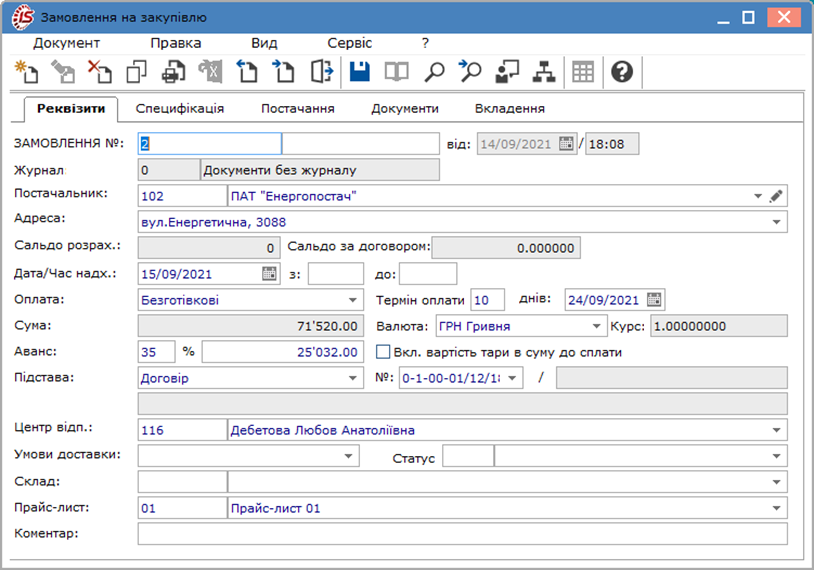This screenshot has height=570, width=814.
Task: Click the copy document toolbar icon
Action: (x=137, y=72)
